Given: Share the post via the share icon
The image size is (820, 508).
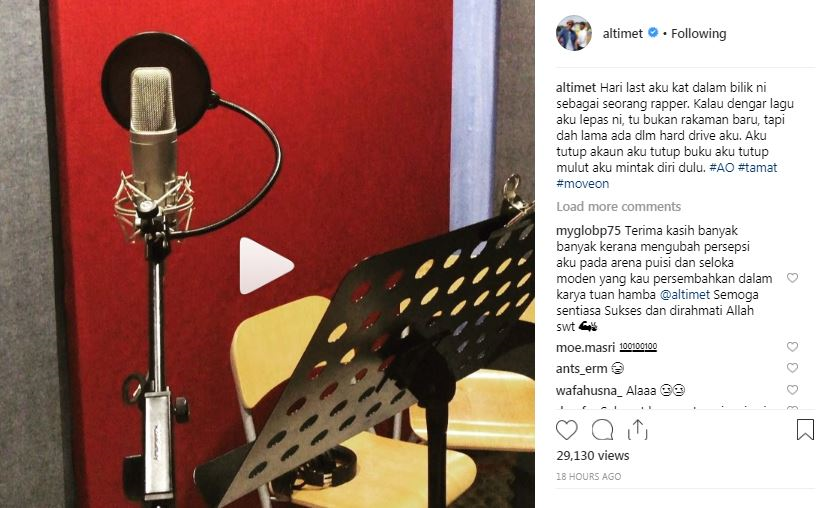Looking at the screenshot, I should [637, 430].
